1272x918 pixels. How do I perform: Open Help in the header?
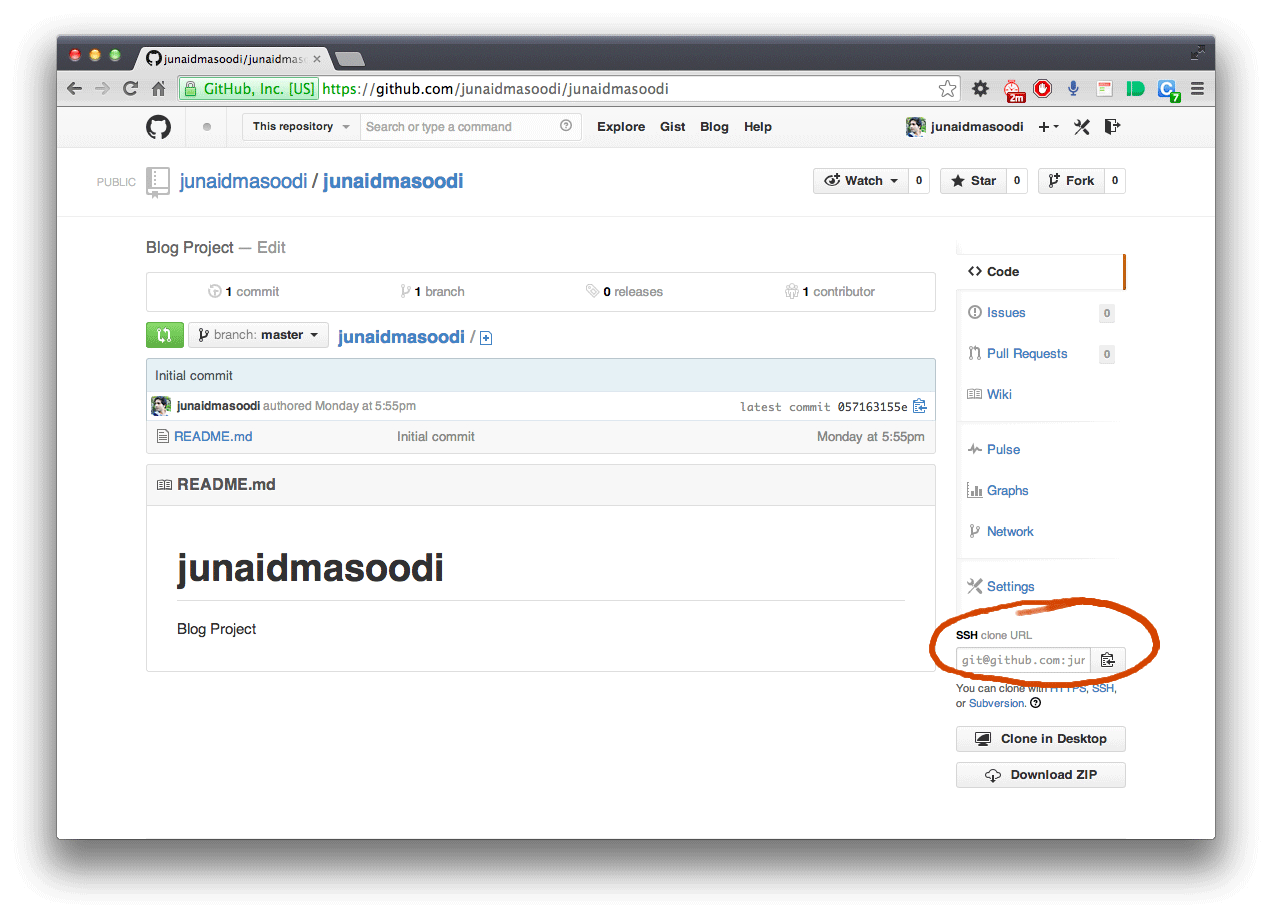tap(758, 127)
